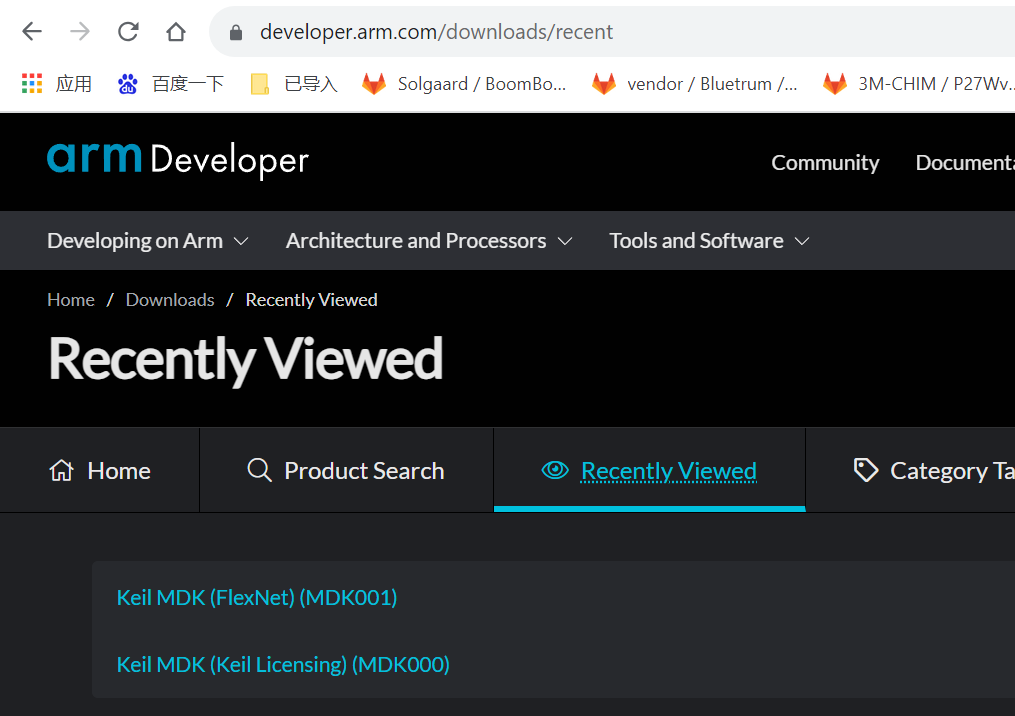Open the vendor / Bluetrum GitLab bookmark
This screenshot has height=716, width=1015.
click(x=695, y=84)
